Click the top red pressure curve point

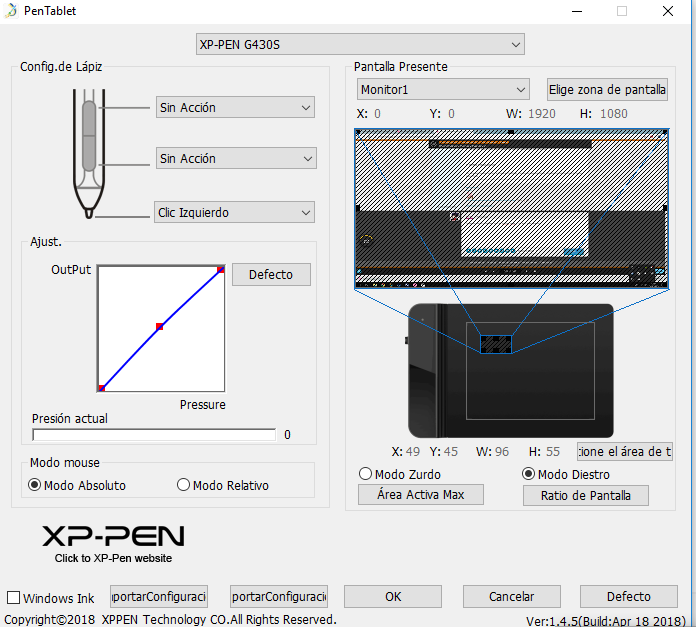[x=220, y=270]
